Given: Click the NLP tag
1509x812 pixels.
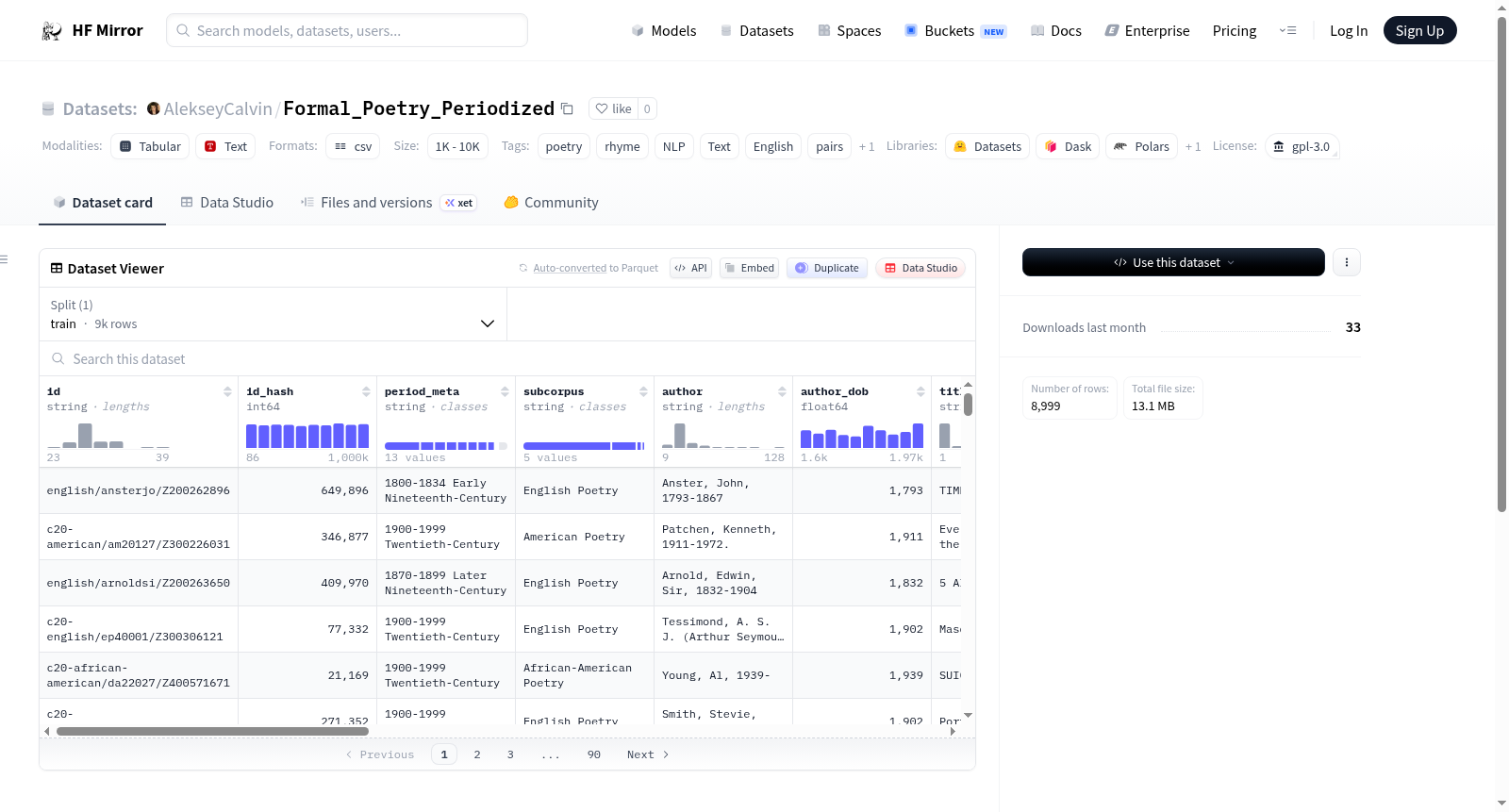Looking at the screenshot, I should (x=674, y=146).
